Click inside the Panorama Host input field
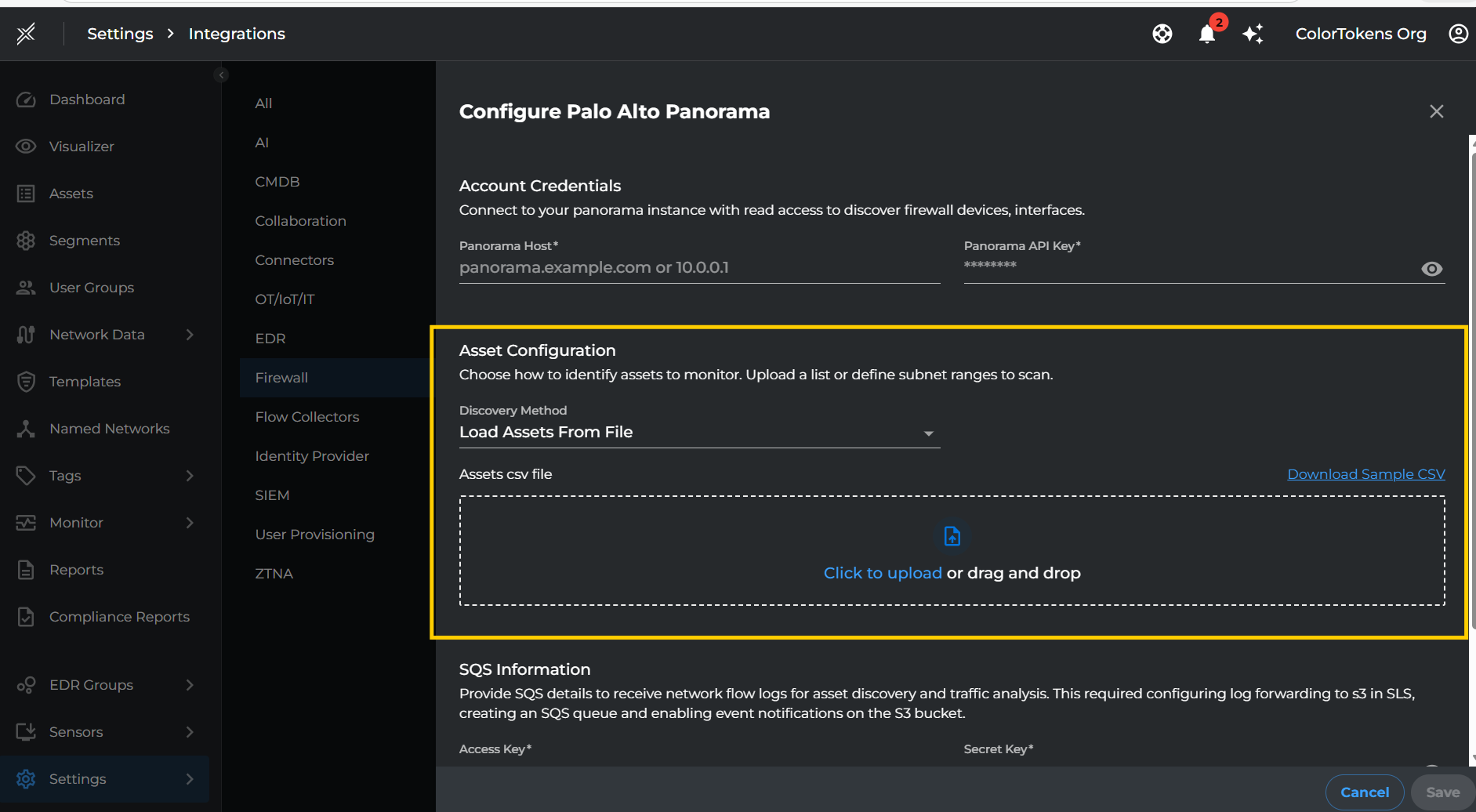Viewport: 1476px width, 812px height. coord(698,266)
